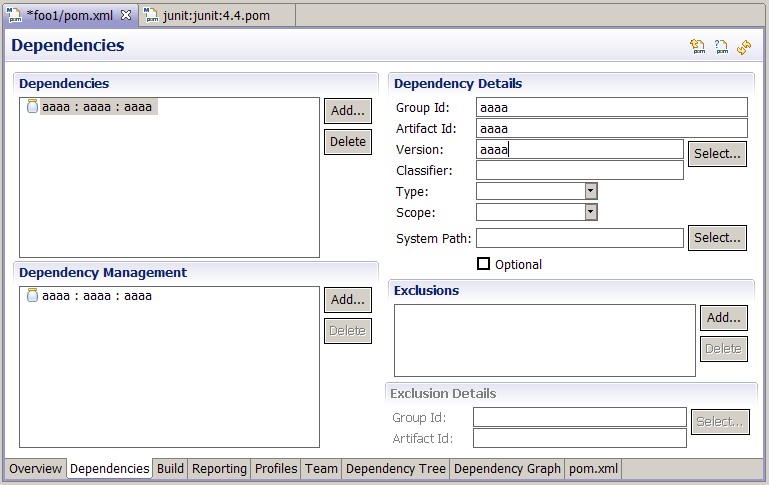Close the foo1/pom.xml editor tab
Viewport: 769px width, 485px height.
(x=126, y=15)
